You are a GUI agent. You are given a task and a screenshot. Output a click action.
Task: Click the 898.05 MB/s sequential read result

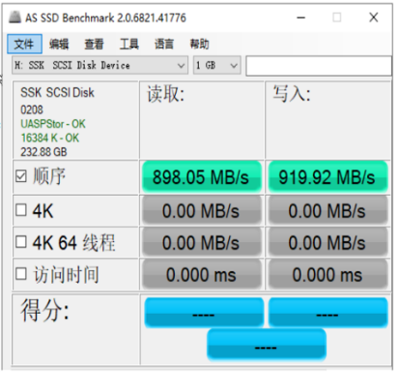pyautogui.click(x=201, y=177)
